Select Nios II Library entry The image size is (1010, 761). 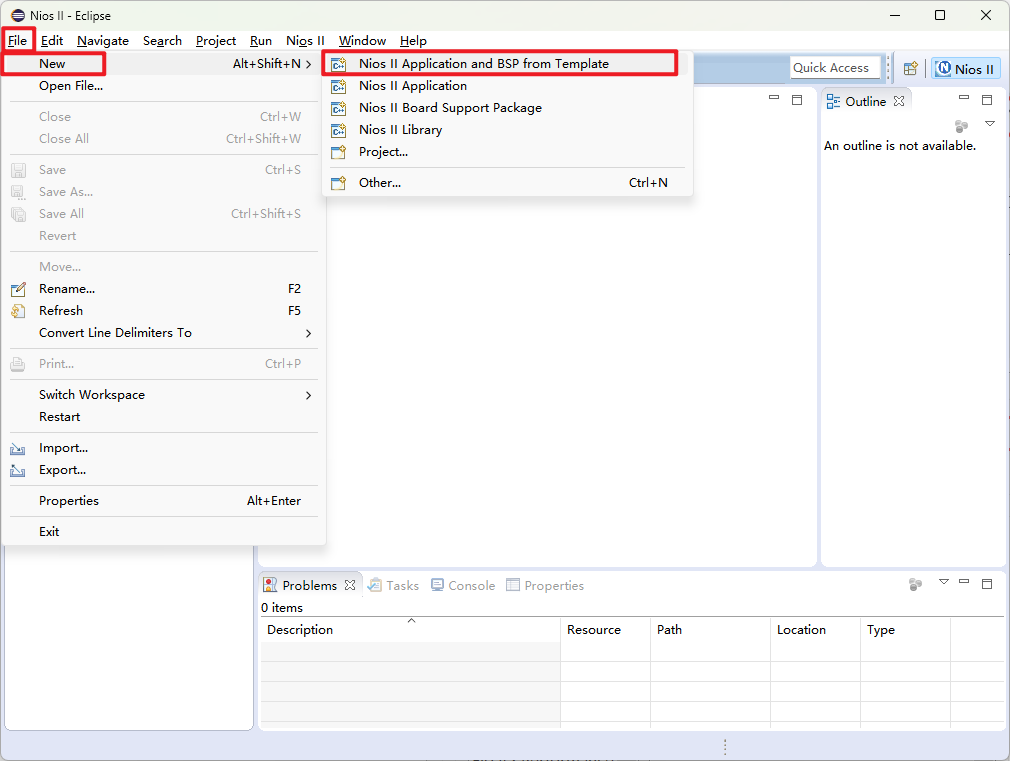[507, 130]
